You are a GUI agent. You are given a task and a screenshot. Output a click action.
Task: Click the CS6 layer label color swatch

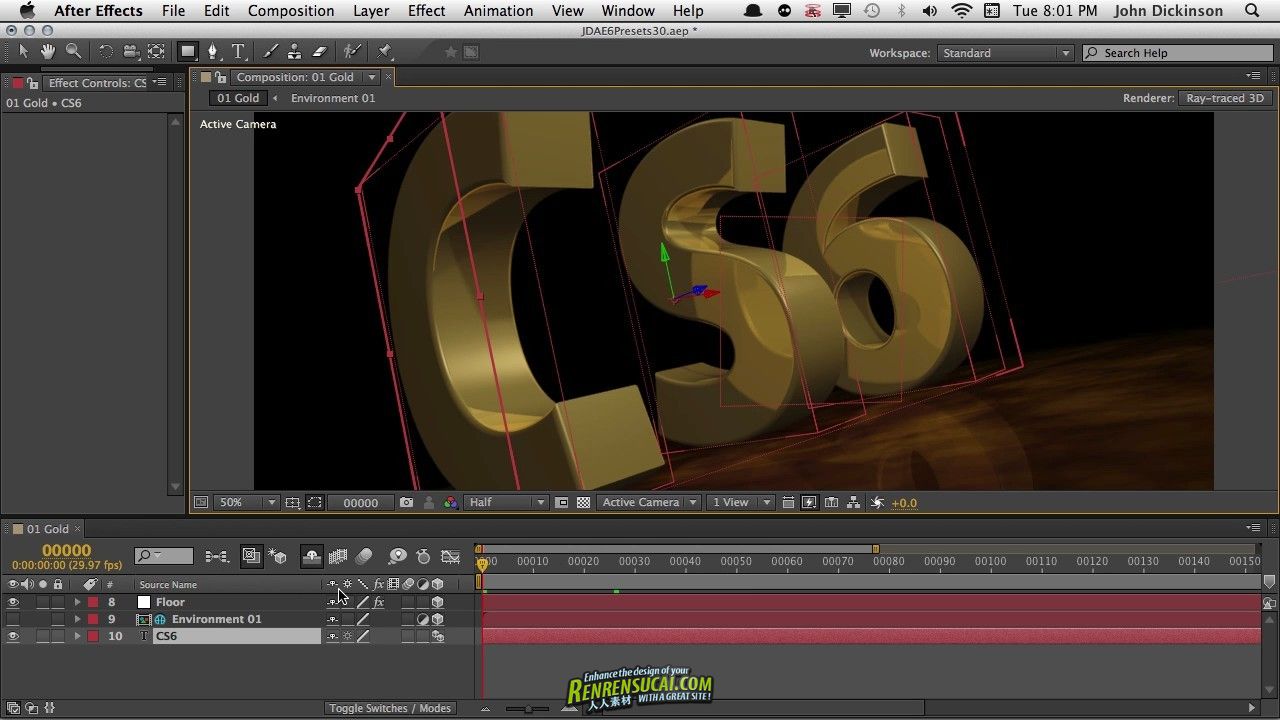[93, 636]
